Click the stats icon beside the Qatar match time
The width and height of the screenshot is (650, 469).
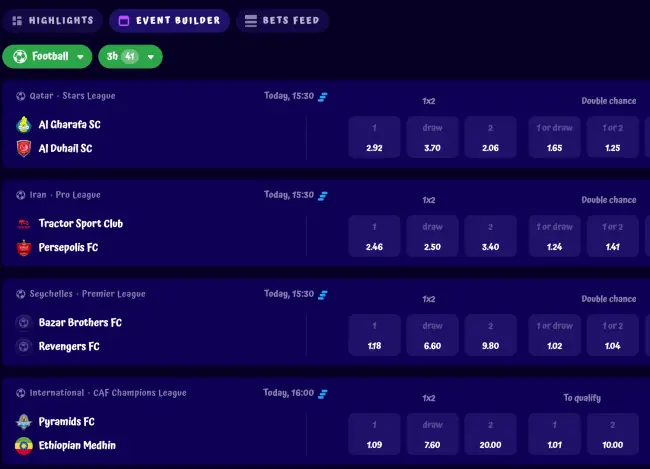point(323,96)
